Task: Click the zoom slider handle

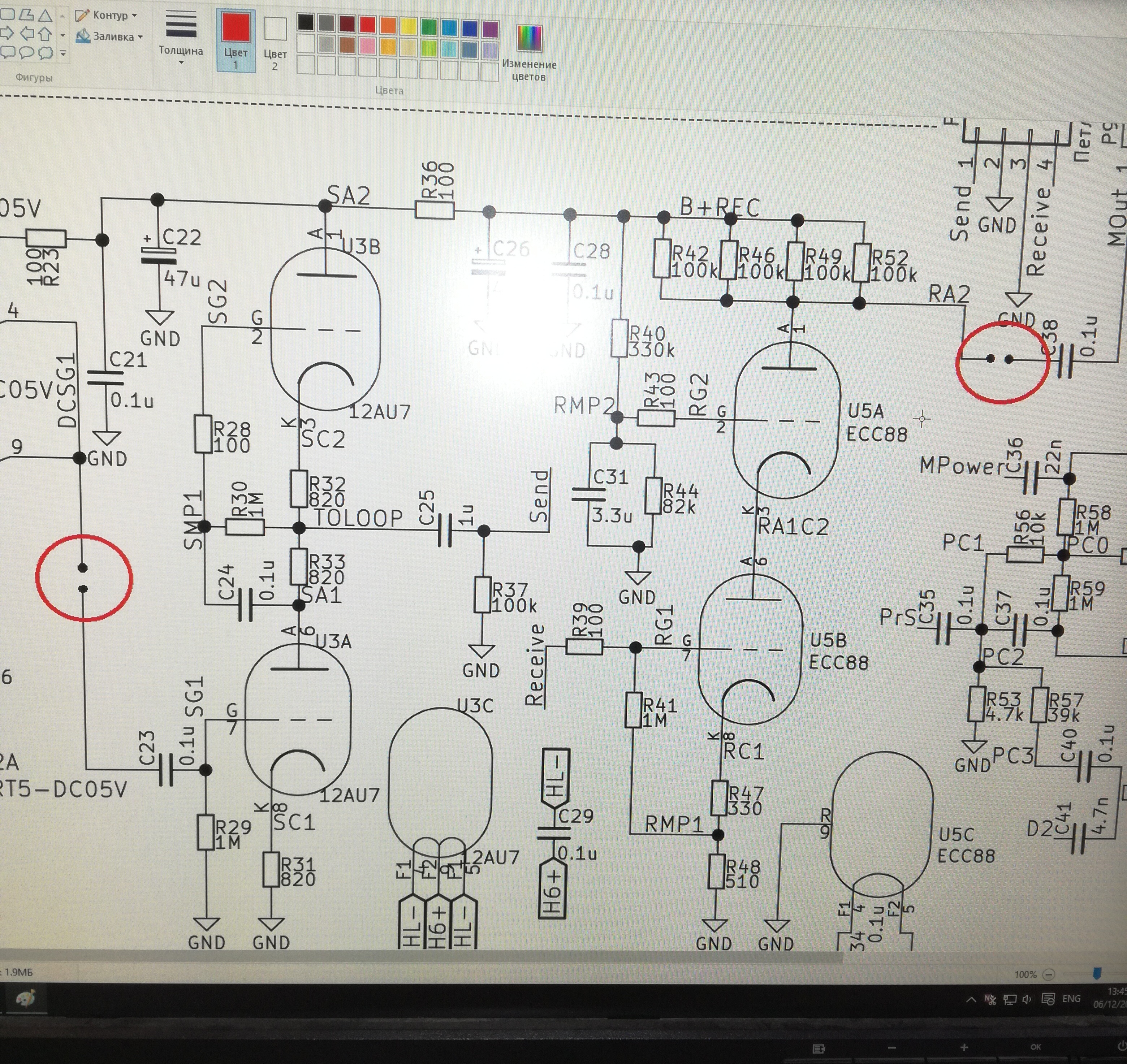Action: (1097, 973)
